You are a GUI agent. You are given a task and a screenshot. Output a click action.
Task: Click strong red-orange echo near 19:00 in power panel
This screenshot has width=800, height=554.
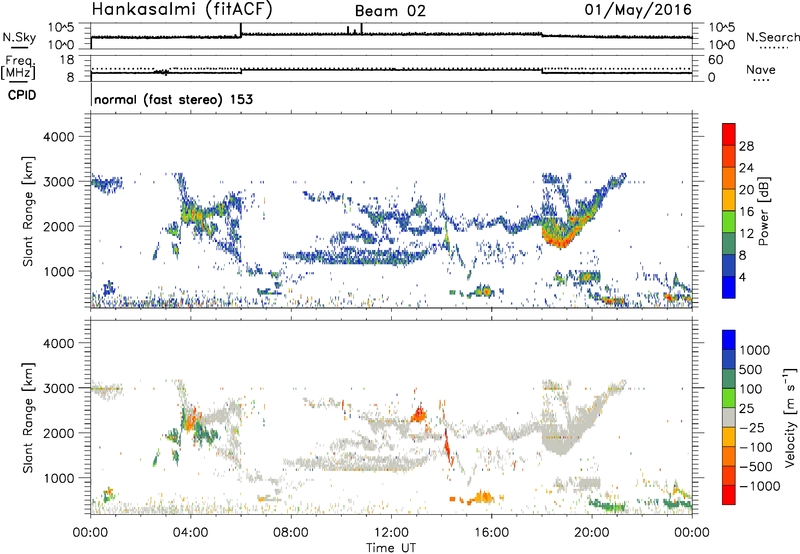point(559,238)
